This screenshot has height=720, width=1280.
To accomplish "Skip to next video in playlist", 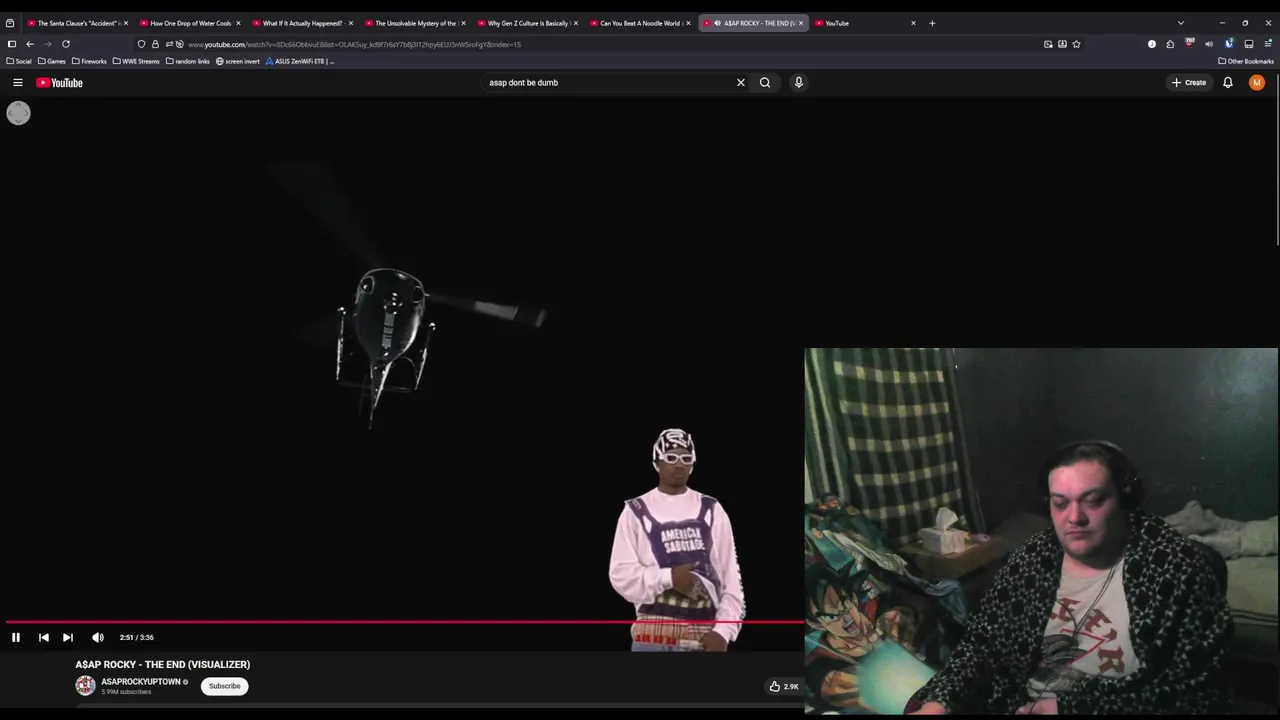I will [x=68, y=637].
